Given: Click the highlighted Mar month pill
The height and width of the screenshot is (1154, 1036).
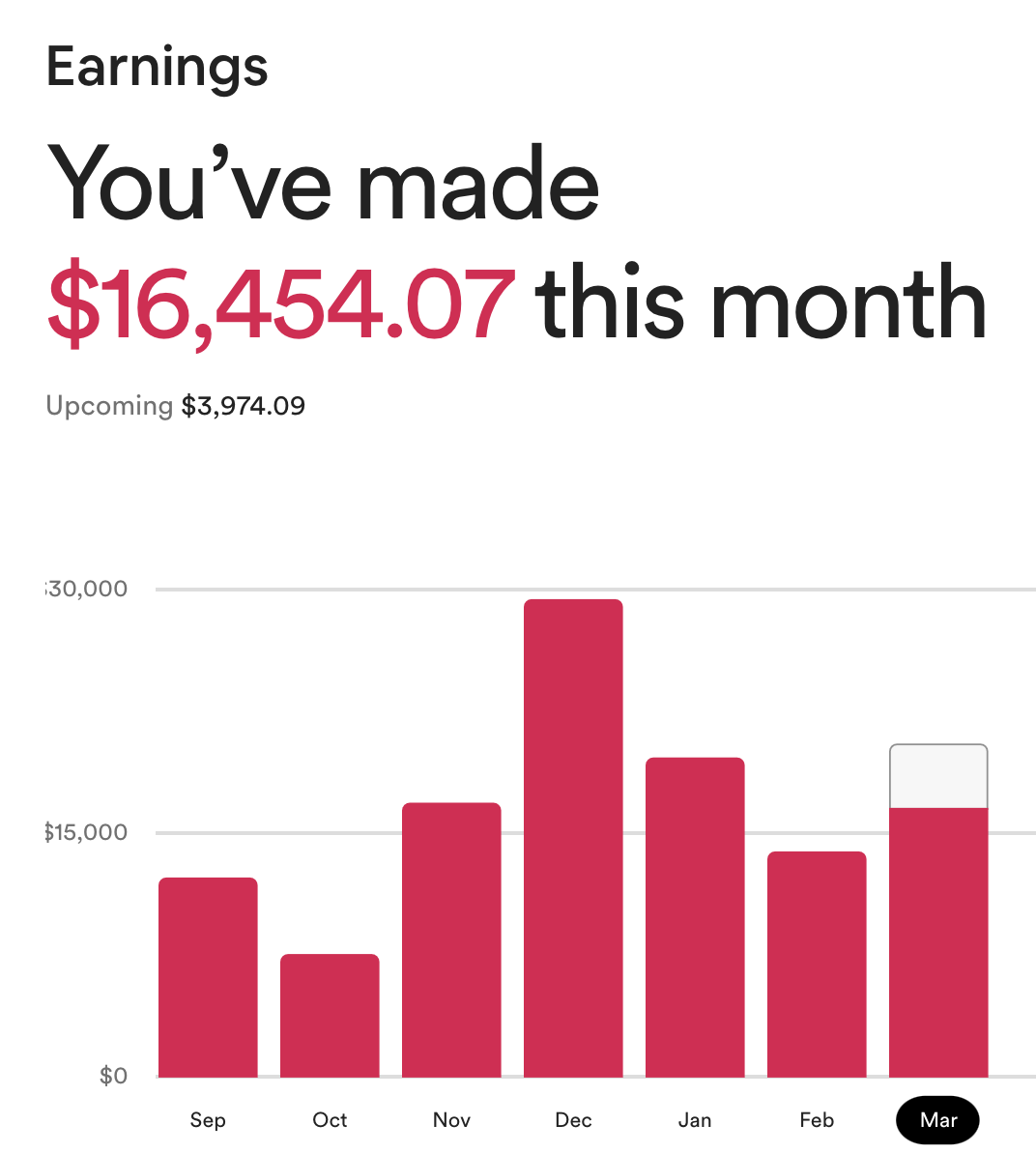Looking at the screenshot, I should [x=937, y=1120].
